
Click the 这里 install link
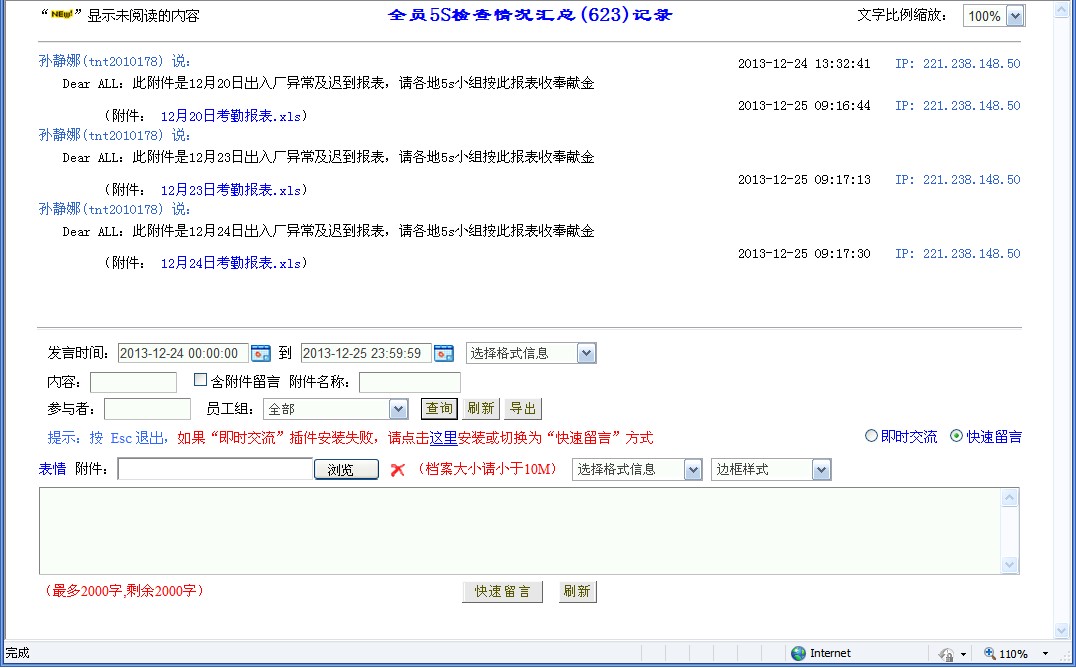(x=443, y=437)
